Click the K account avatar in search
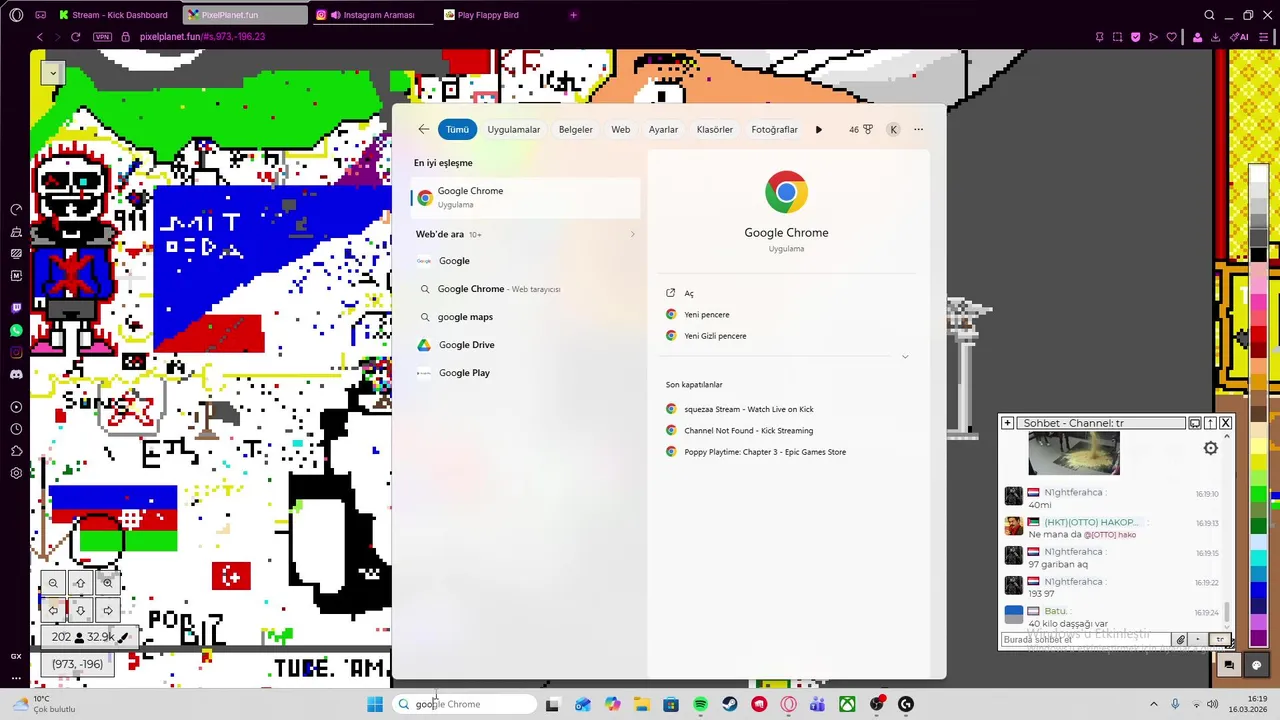Viewport: 1280px width, 720px height. pos(894,129)
